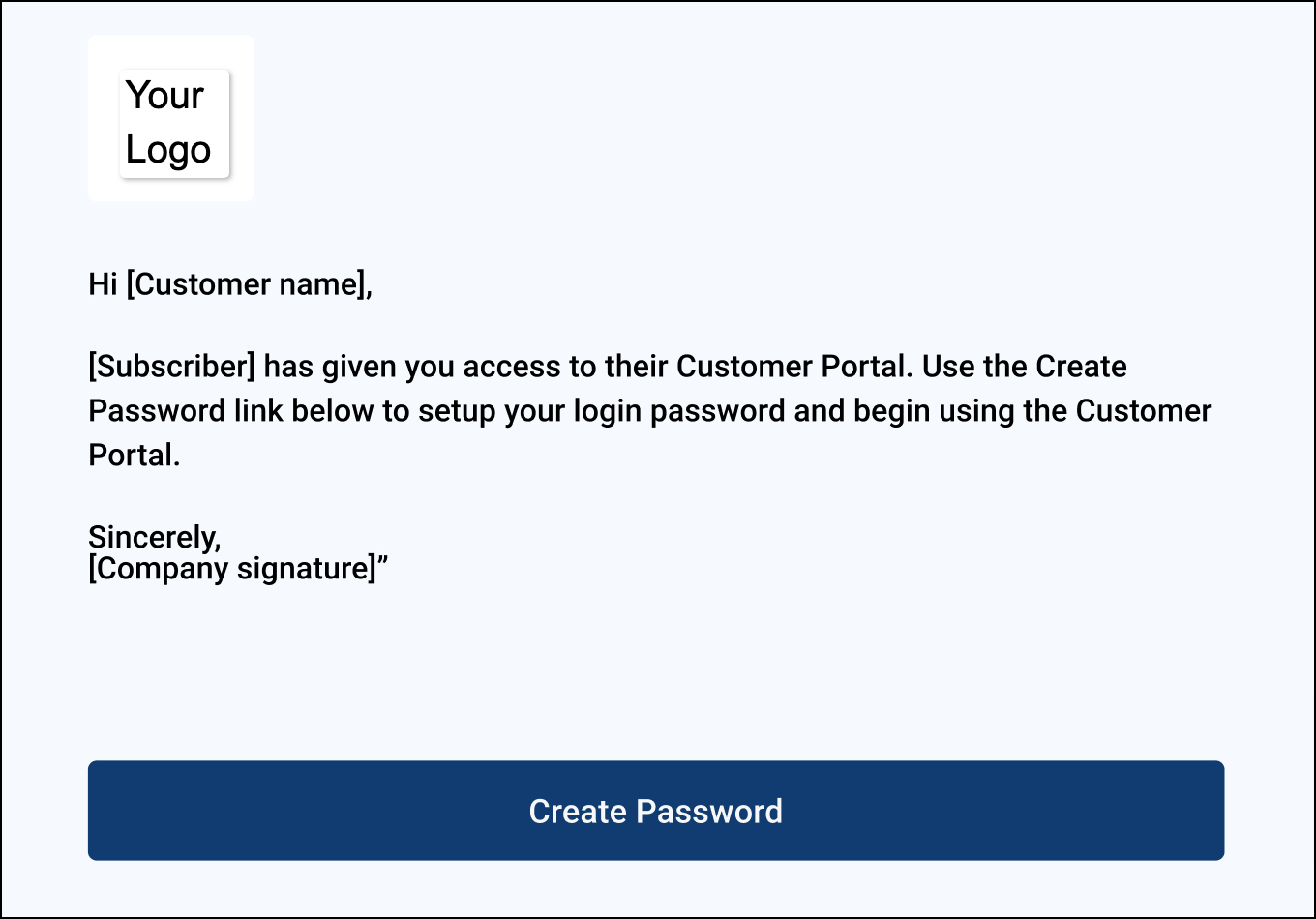1316x919 pixels.
Task: Select the 'Sincerely,' closing line
Action: tap(155, 537)
